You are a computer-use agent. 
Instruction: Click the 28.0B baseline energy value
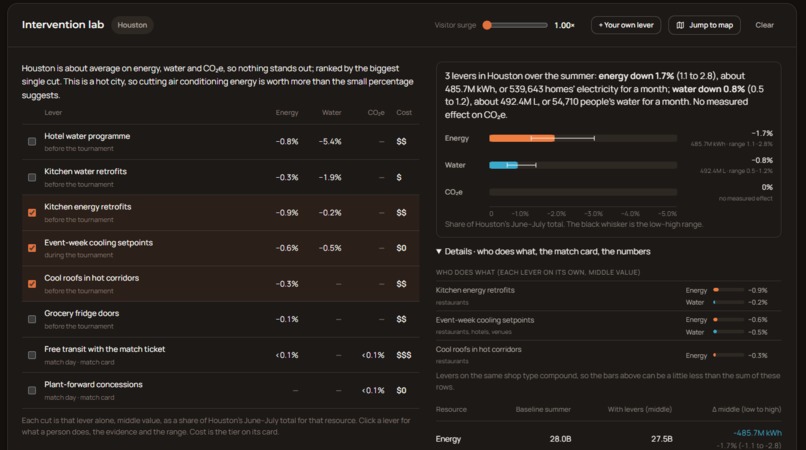[560, 439]
